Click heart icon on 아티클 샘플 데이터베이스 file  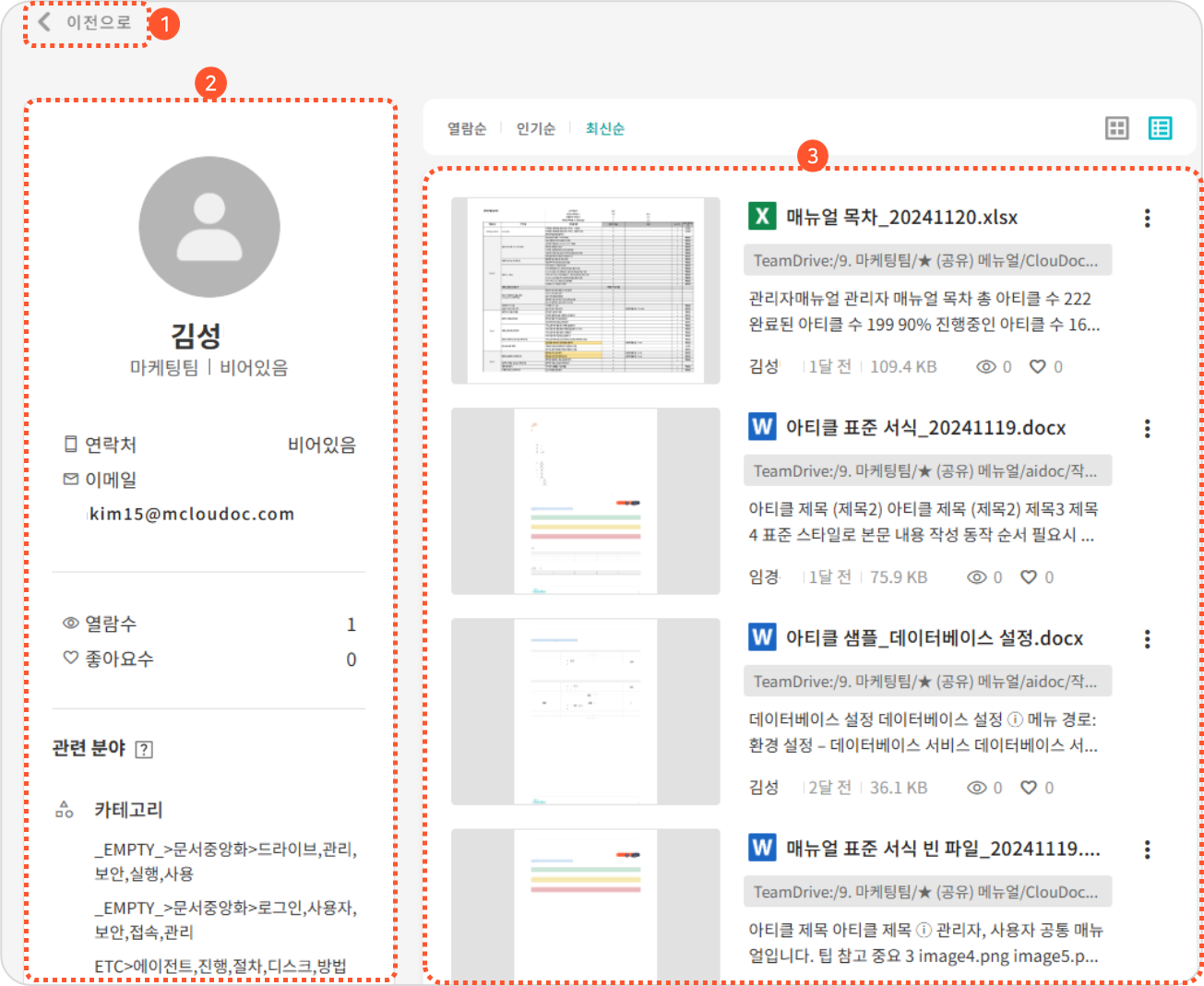(1029, 788)
